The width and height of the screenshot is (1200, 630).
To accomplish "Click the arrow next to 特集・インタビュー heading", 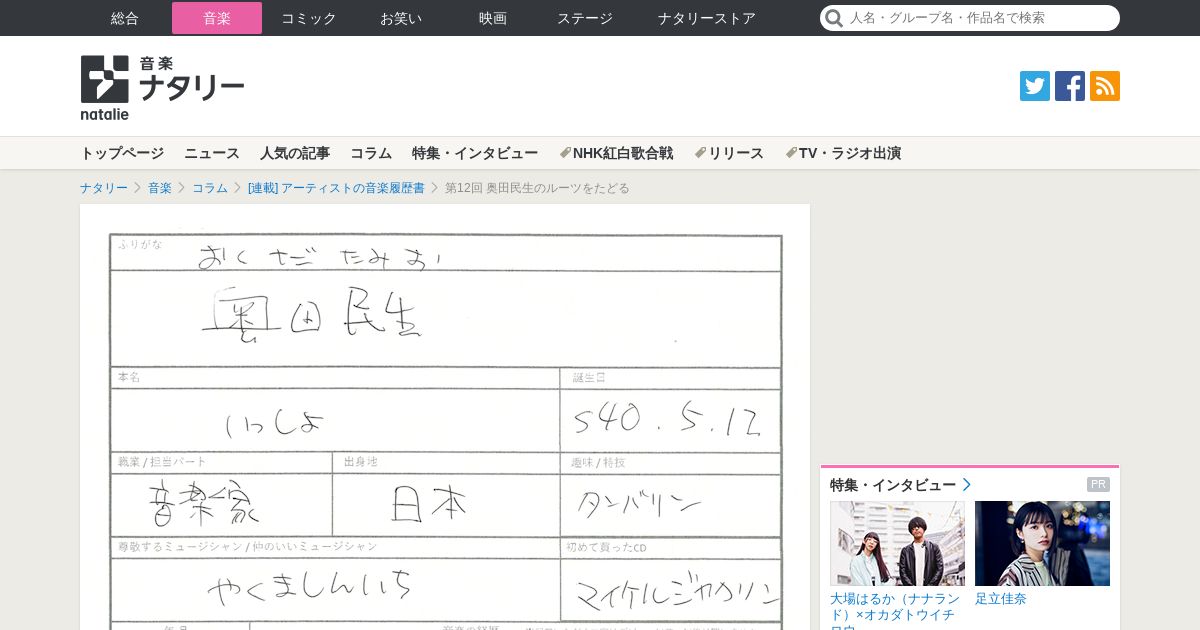I will pos(966,485).
